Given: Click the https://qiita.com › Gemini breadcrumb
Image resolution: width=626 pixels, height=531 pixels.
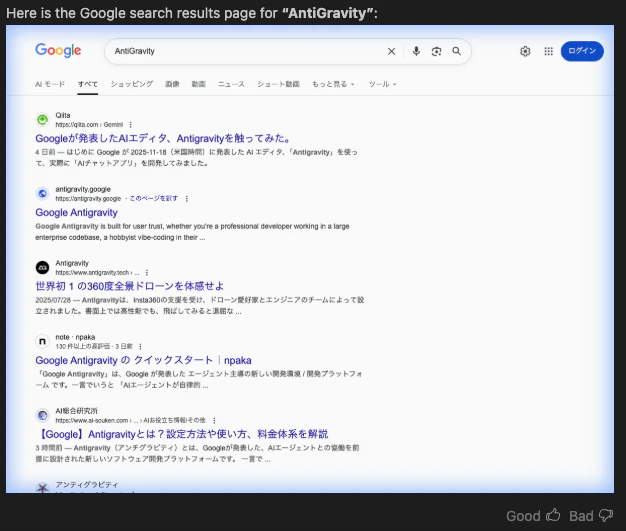Looking at the screenshot, I should pyautogui.click(x=89, y=125).
